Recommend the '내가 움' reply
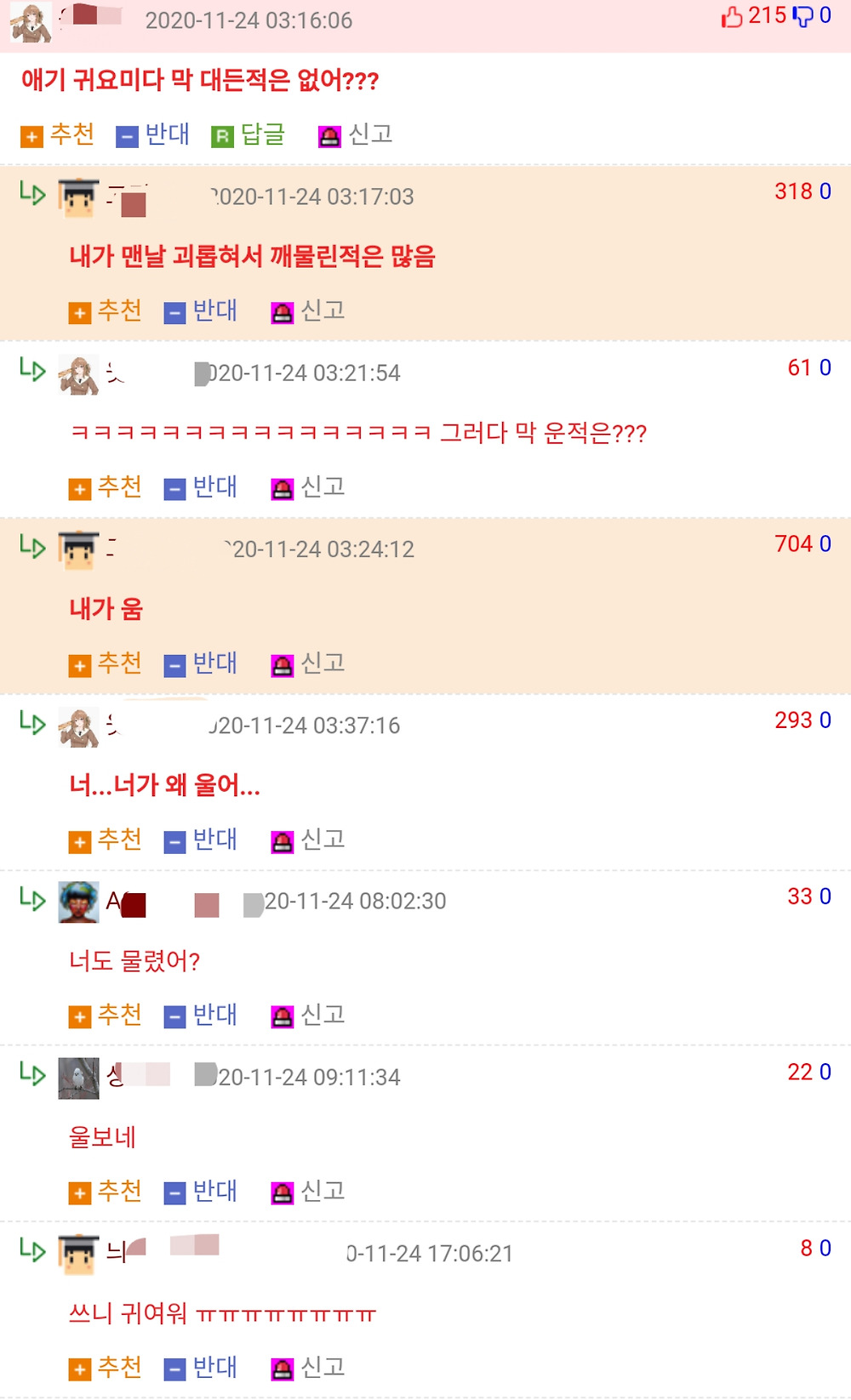This screenshot has width=851, height=1400. [x=106, y=663]
